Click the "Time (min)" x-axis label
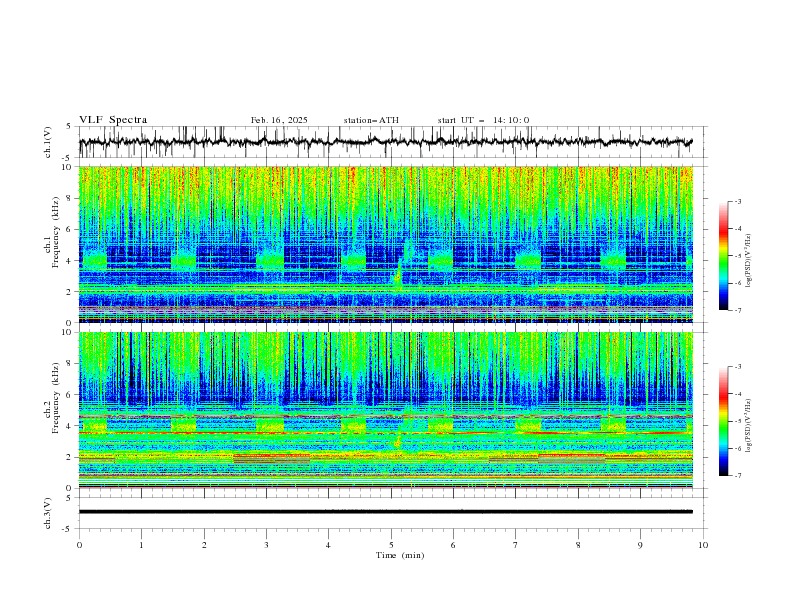This screenshot has height=612, width=792. (x=400, y=555)
